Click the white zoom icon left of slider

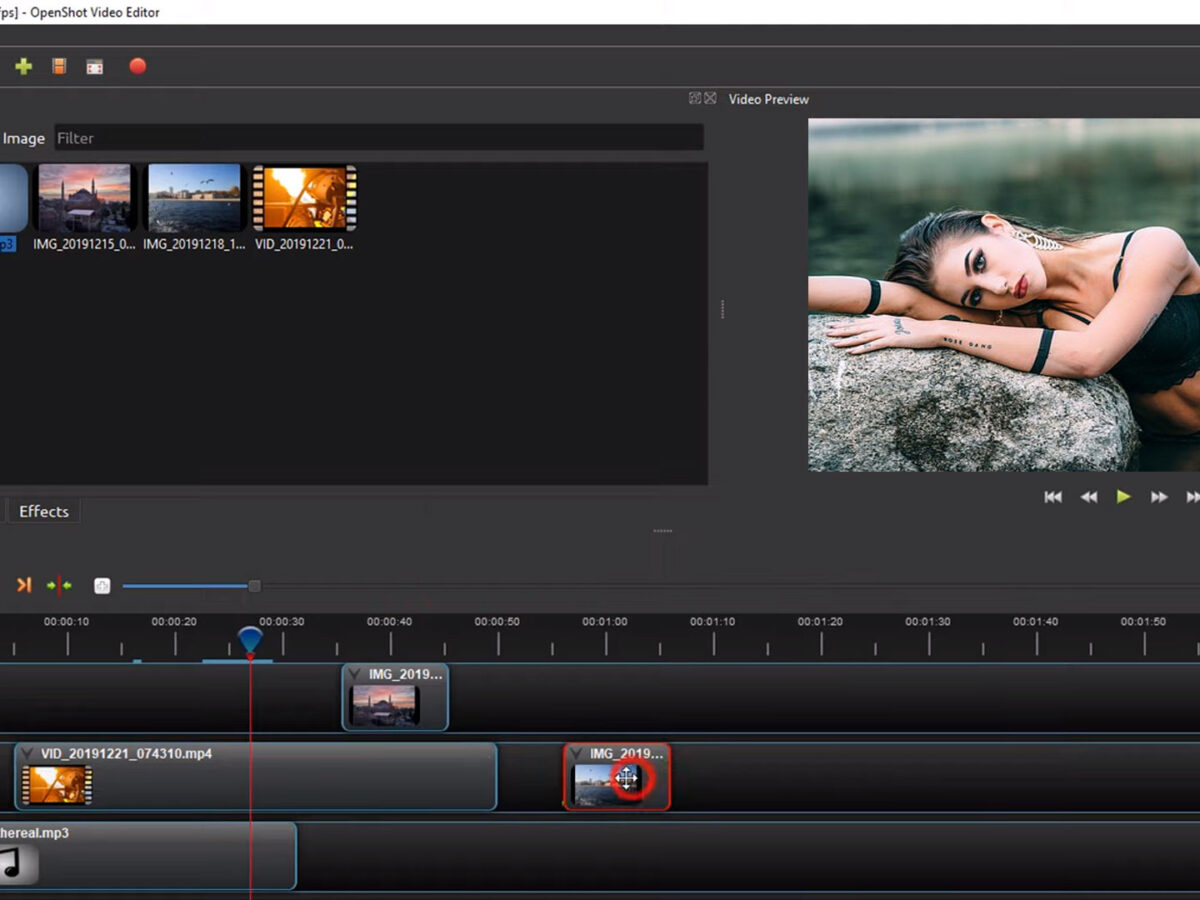coord(102,586)
